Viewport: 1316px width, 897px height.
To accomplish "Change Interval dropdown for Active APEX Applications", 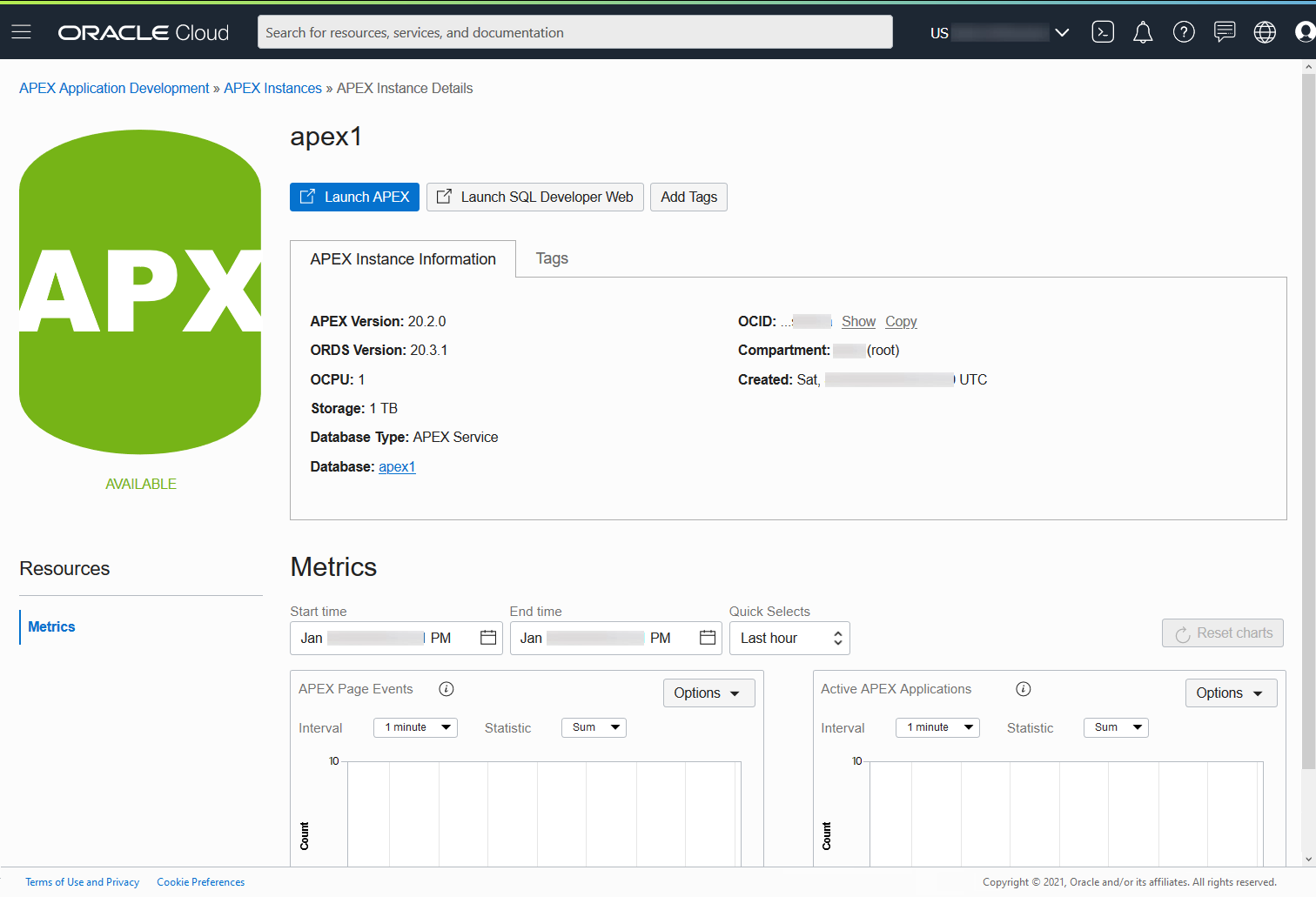I will click(937, 727).
